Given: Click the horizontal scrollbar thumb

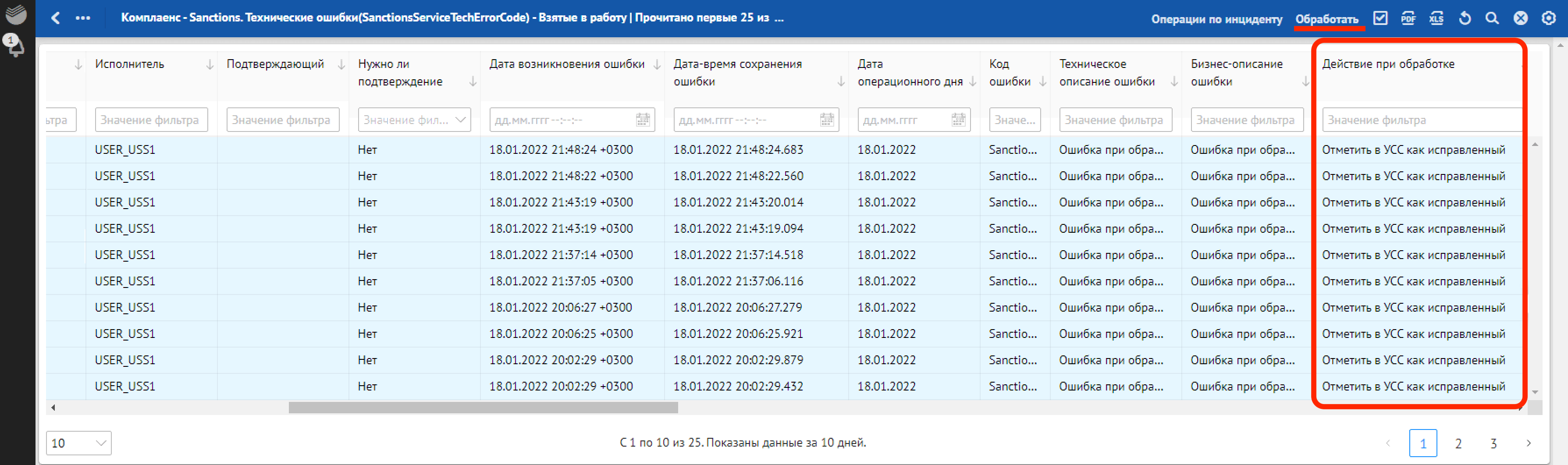Looking at the screenshot, I should [483, 408].
